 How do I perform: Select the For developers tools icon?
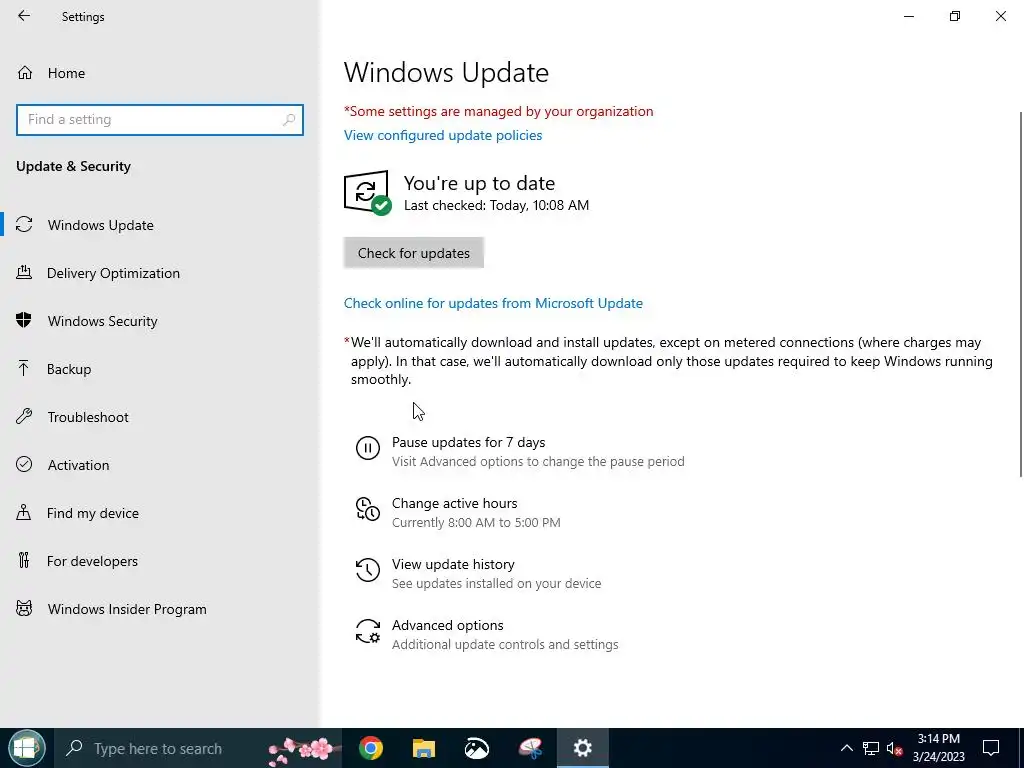[x=24, y=560]
